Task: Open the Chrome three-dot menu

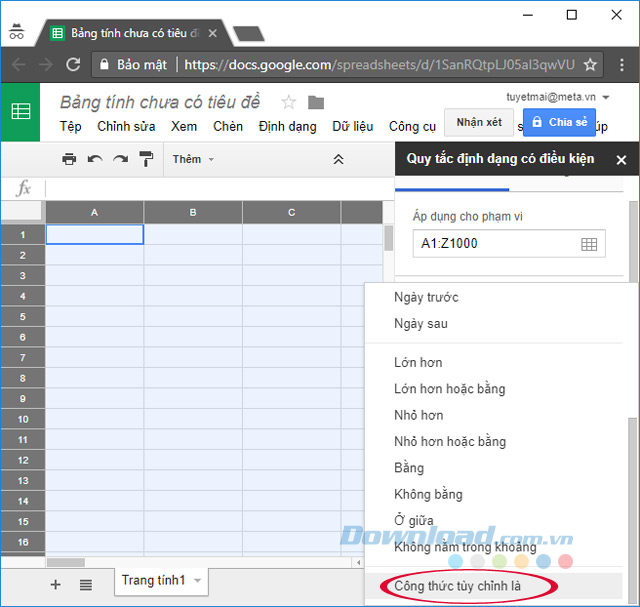Action: point(622,64)
